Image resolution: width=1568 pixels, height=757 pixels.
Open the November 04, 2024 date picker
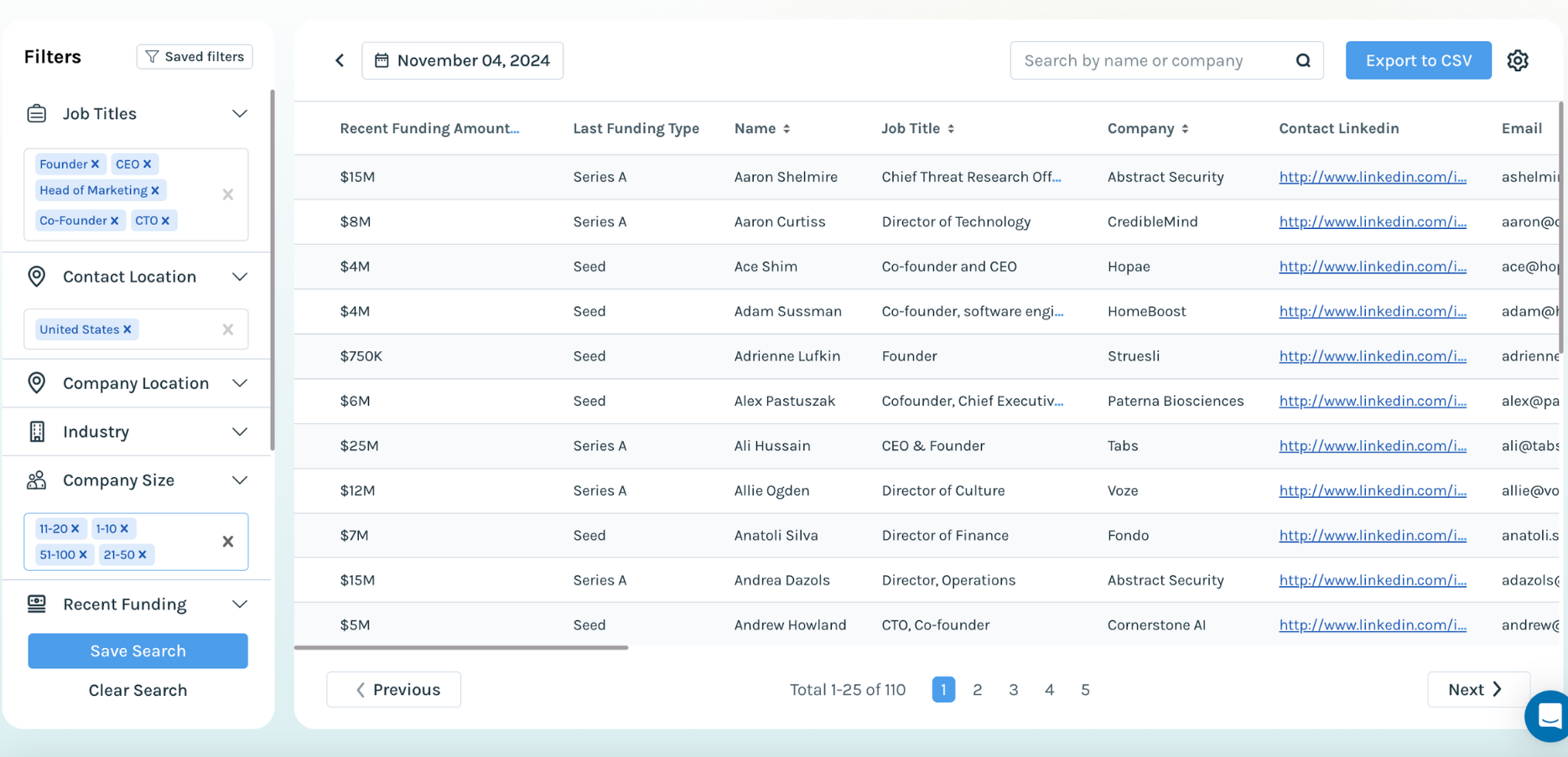(x=462, y=60)
